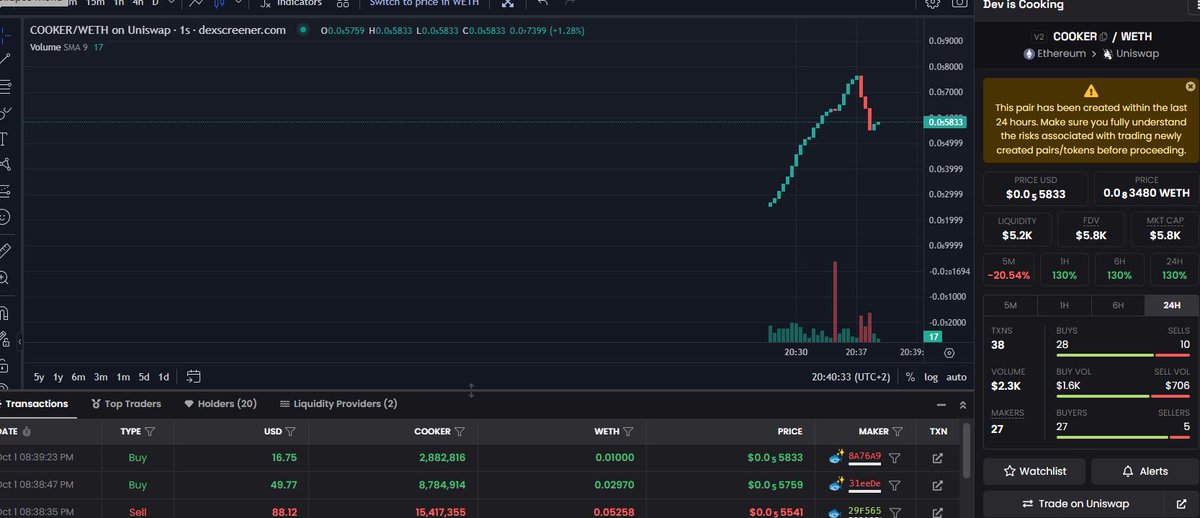Open Holders (20) tab
Viewport: 1200px width, 518px height.
(x=220, y=404)
